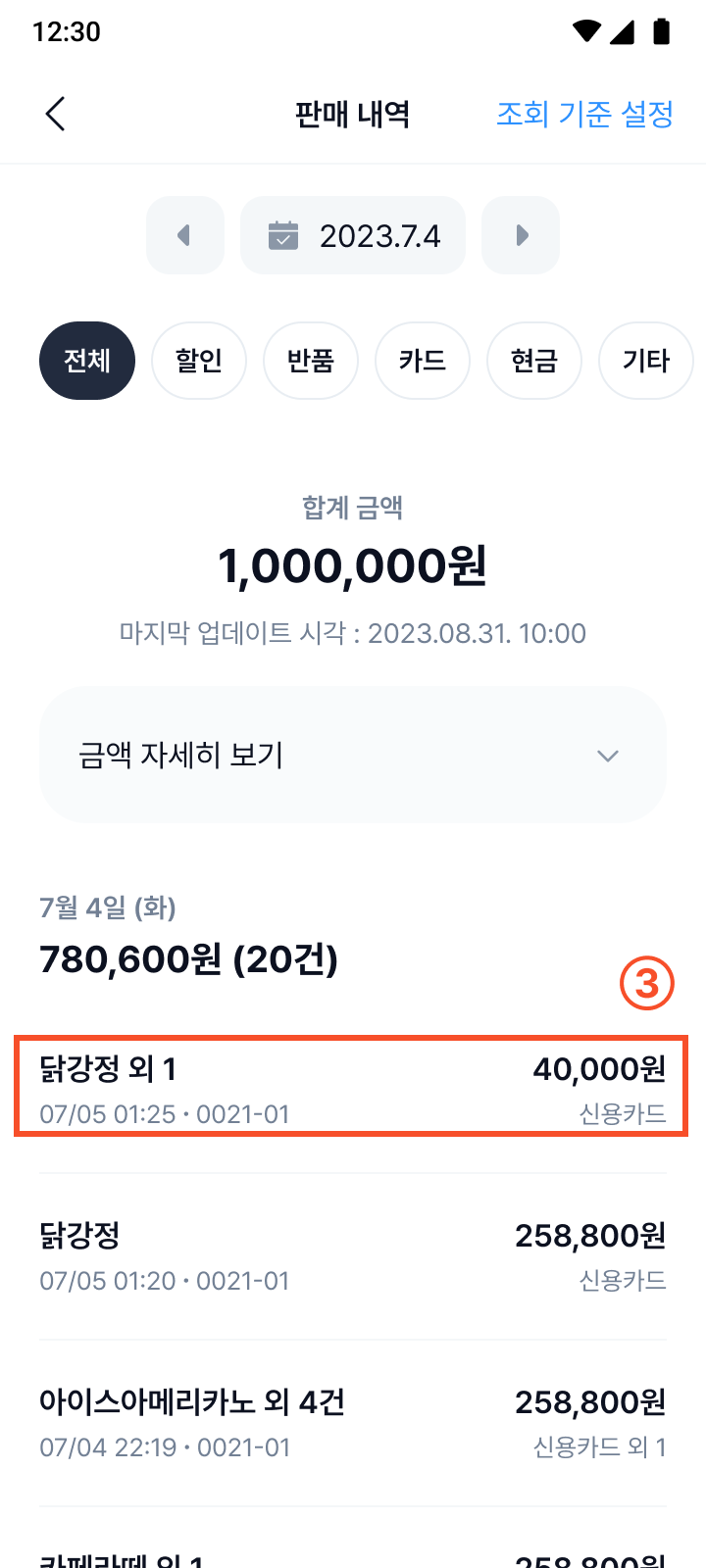
Task: Open 조회 기준 설정
Action: point(584,114)
